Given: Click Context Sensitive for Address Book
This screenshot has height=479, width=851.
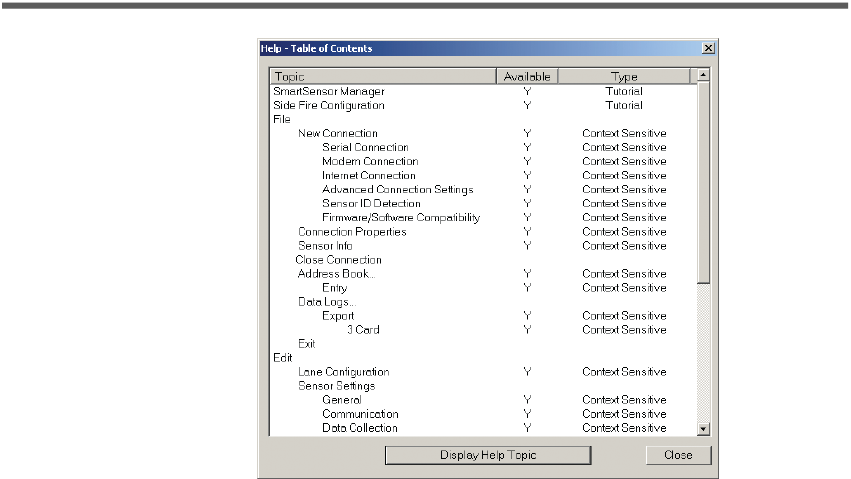Looking at the screenshot, I should point(624,274).
